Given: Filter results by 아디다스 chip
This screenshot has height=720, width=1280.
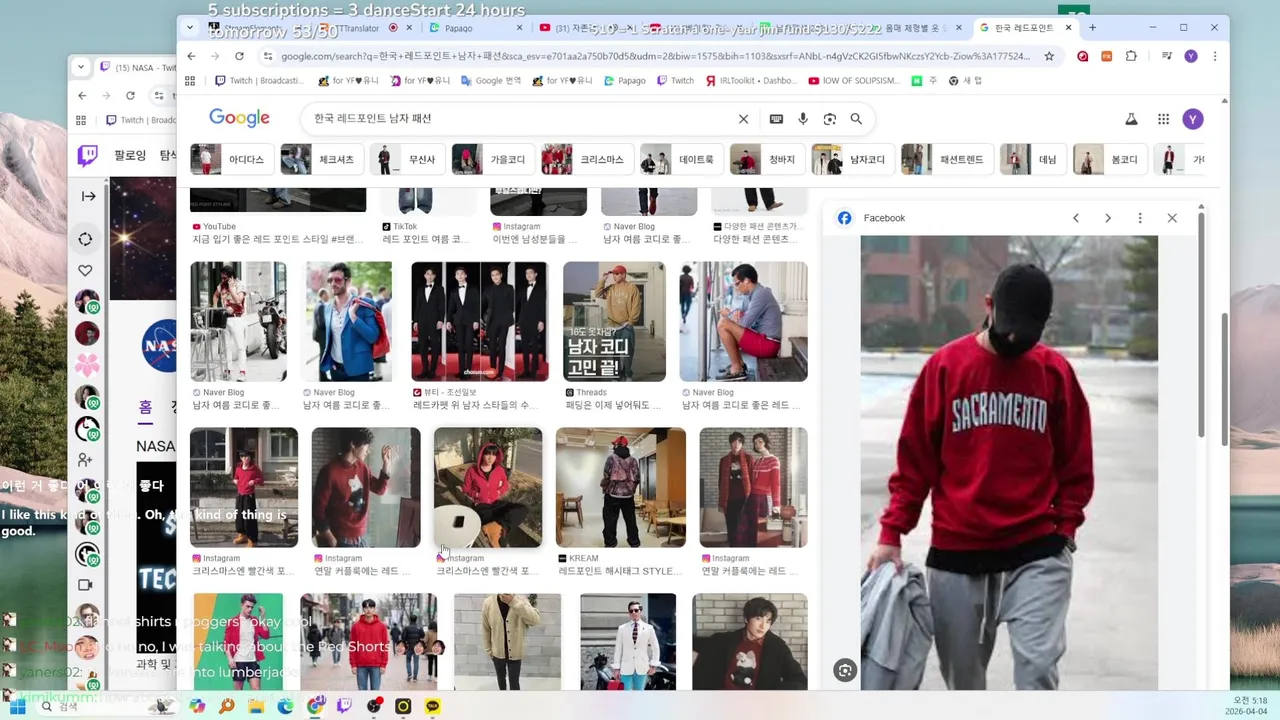Looking at the screenshot, I should 232,159.
